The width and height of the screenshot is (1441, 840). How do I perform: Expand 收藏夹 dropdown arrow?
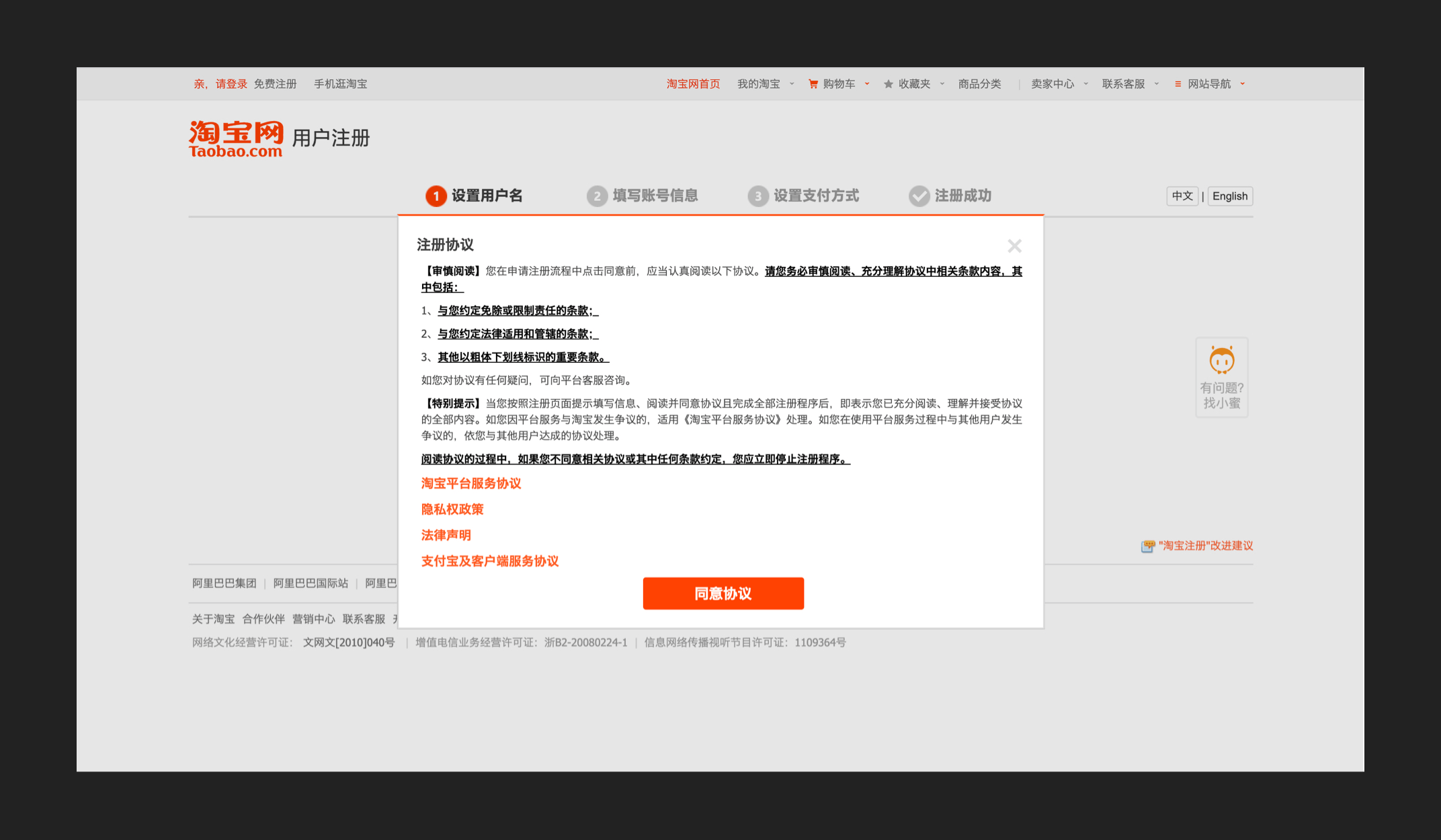coord(942,84)
